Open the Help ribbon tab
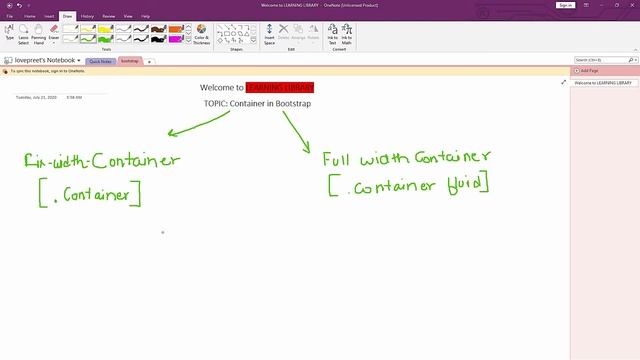The width and height of the screenshot is (640, 360). (145, 16)
